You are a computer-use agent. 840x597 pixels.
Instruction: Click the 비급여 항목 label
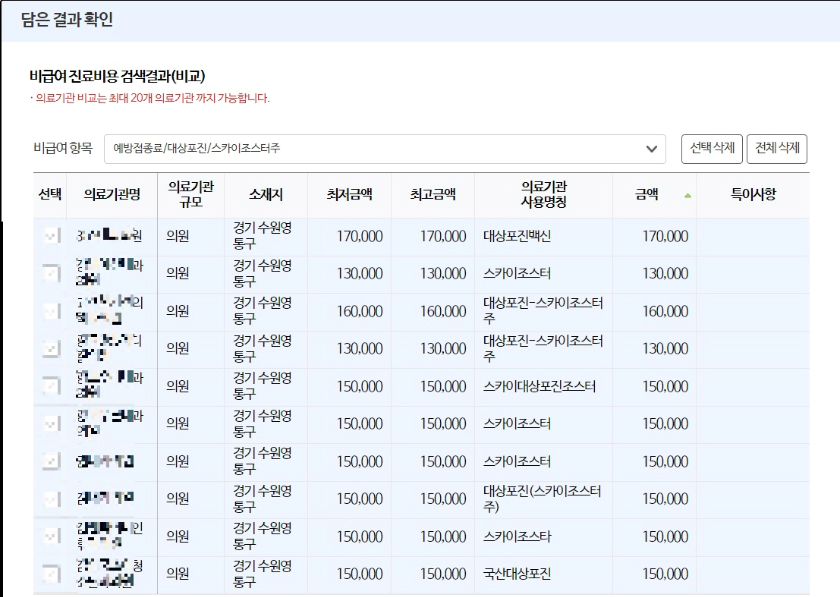[x=63, y=148]
